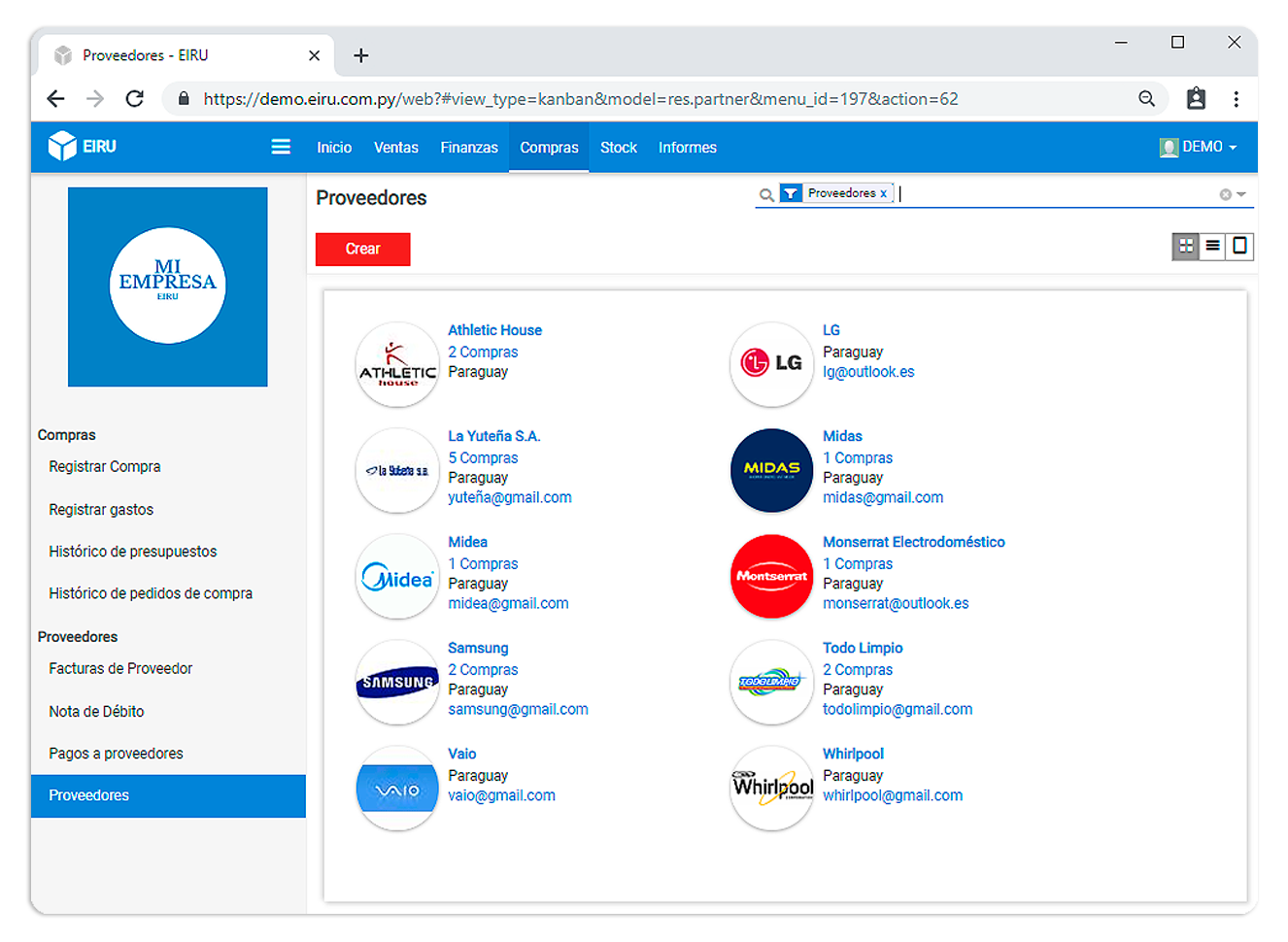
Task: Click the Vaio logo thumbnail
Action: tap(397, 788)
